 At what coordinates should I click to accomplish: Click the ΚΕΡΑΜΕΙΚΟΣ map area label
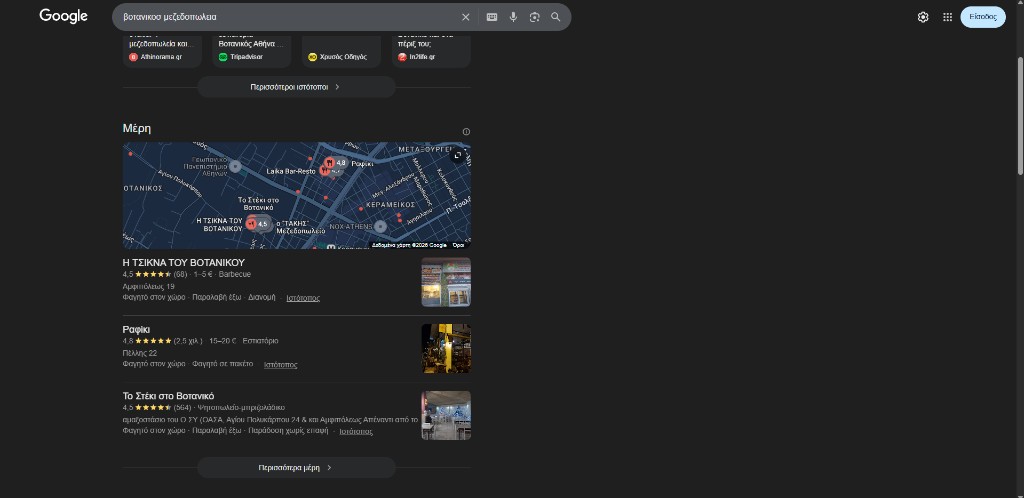(x=391, y=204)
